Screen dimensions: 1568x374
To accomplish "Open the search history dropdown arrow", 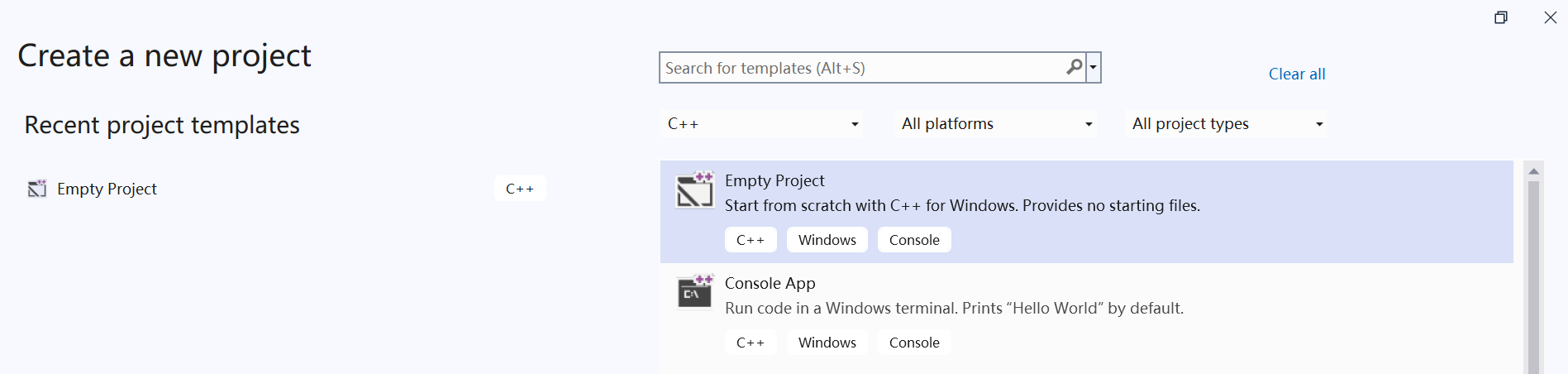I will click(1093, 68).
